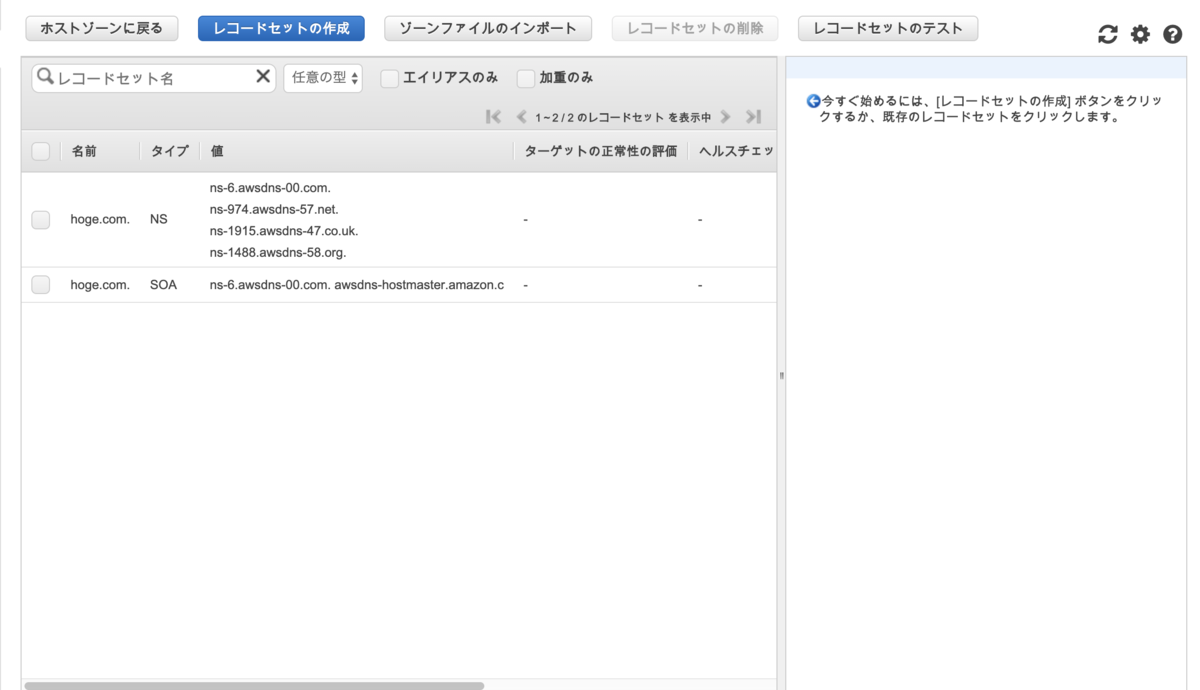Clear the record set name search with the X

262,76
